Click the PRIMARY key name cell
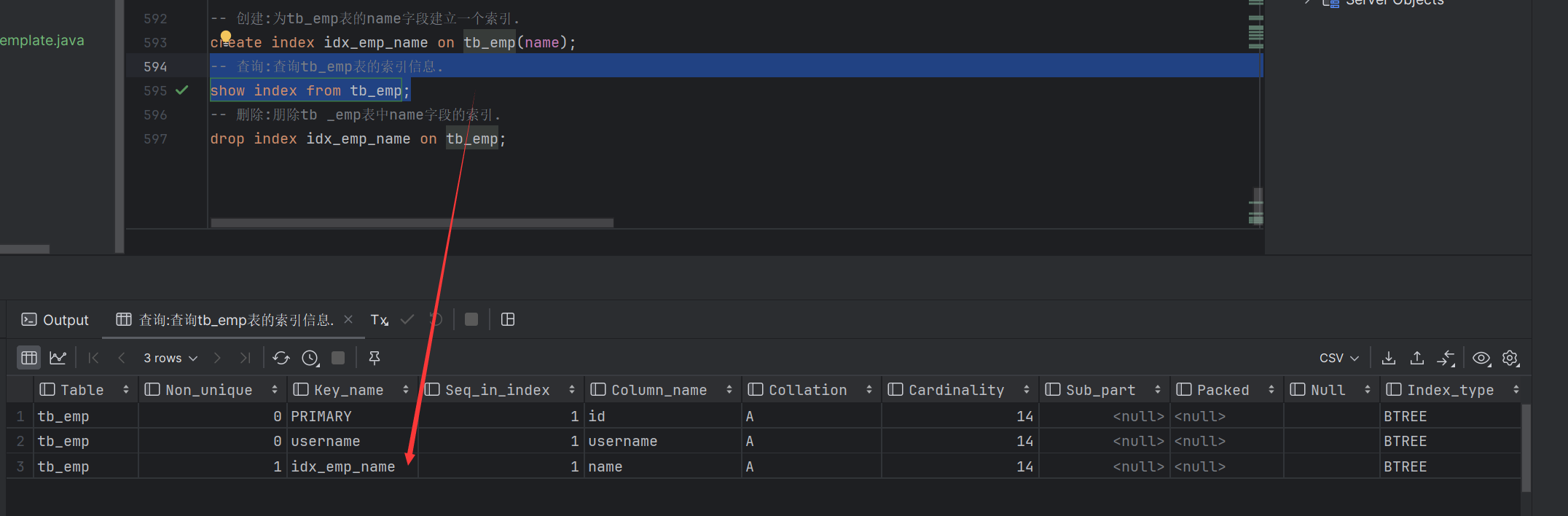Screen dimensions: 1568x516 click(352, 416)
